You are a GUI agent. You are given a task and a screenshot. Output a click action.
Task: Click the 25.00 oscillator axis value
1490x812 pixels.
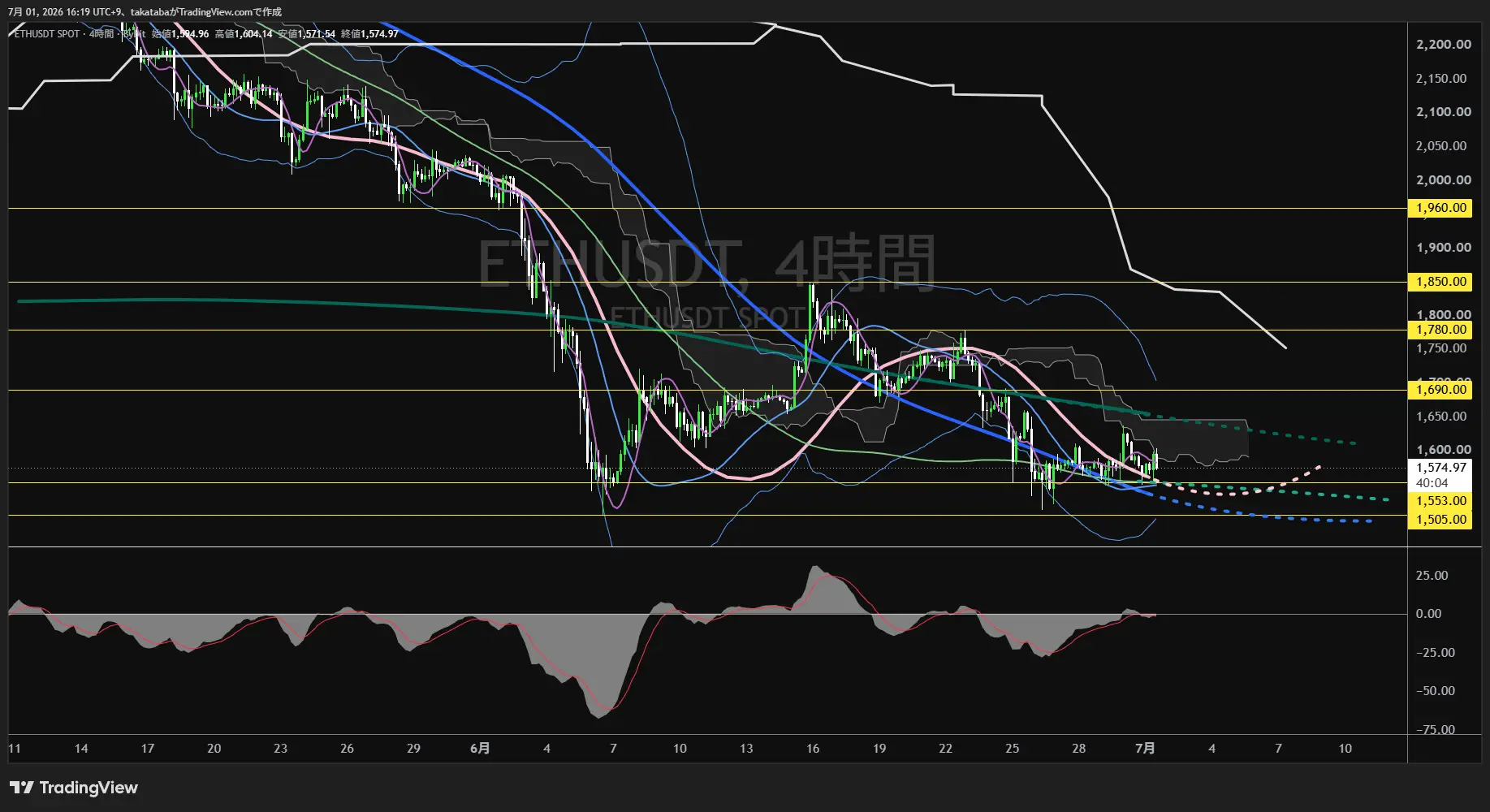[1432, 576]
